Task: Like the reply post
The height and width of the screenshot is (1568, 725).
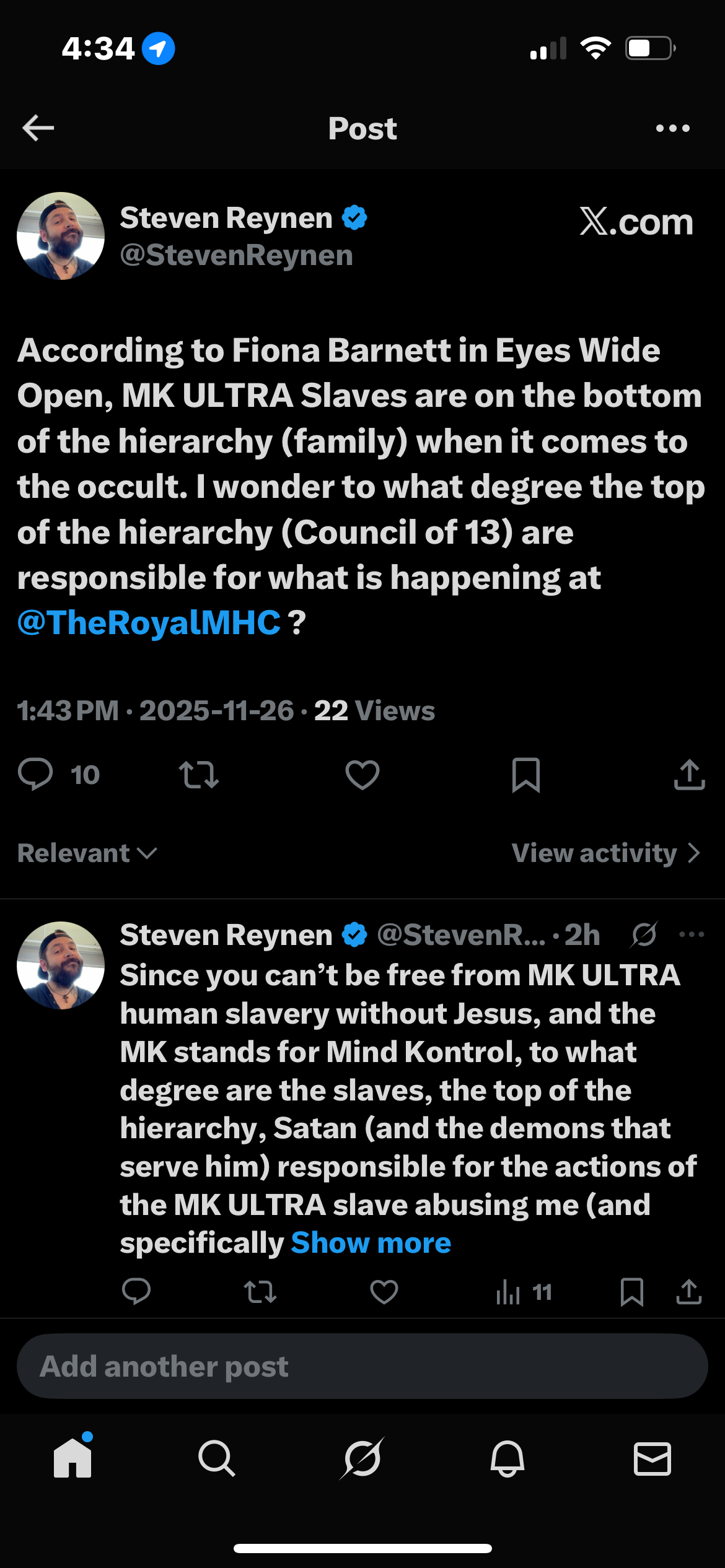Action: [384, 1292]
